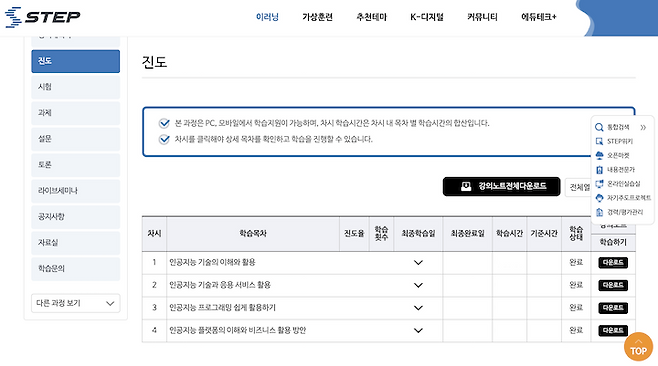658x366 pixels.
Task: Open the K-디지털 top menu
Action: (x=427, y=17)
